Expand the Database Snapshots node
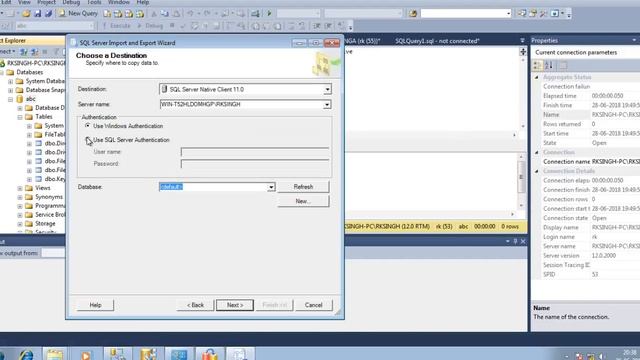The image size is (640, 360). 11,90
